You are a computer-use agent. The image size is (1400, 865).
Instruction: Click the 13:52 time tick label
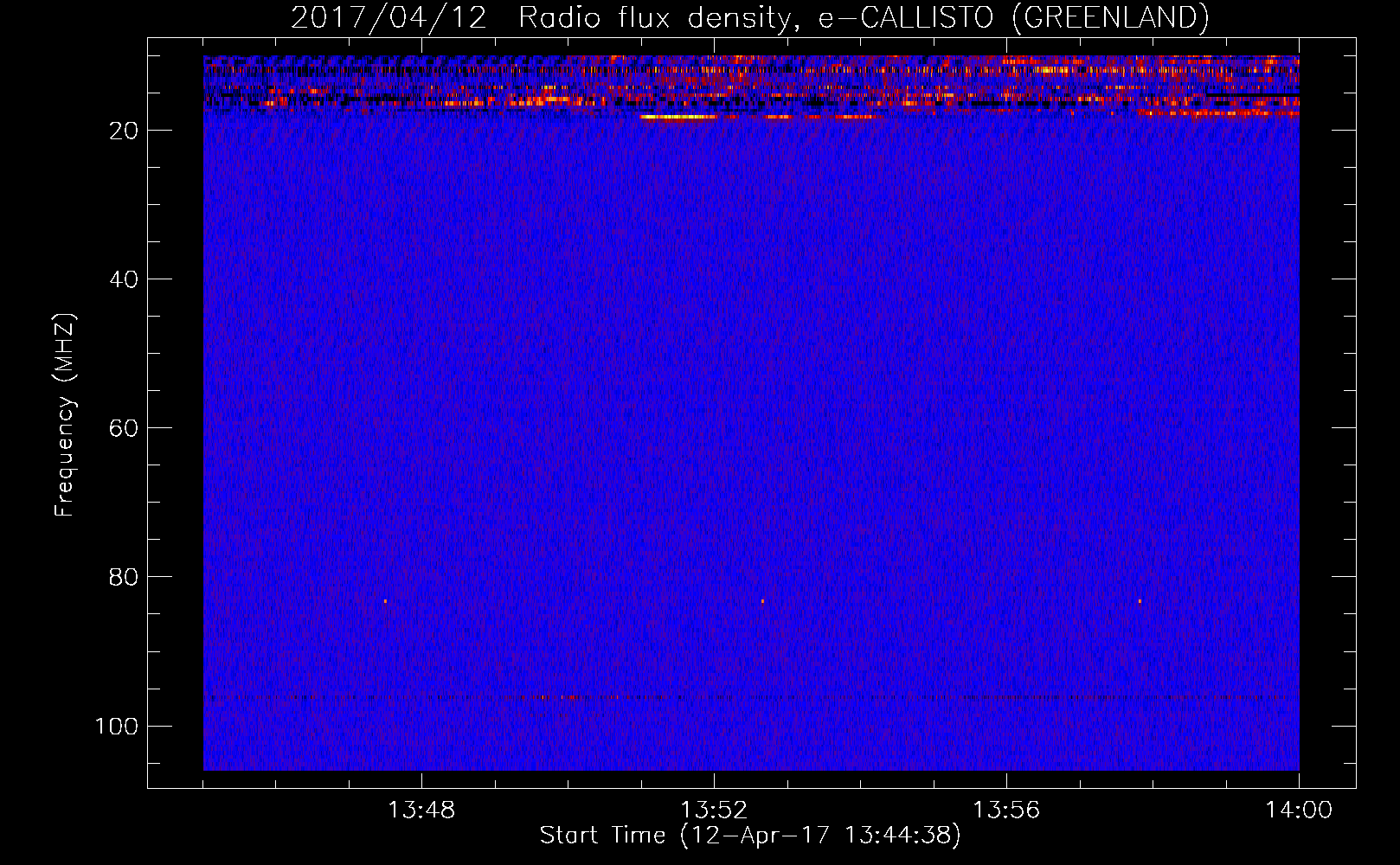pyautogui.click(x=714, y=811)
